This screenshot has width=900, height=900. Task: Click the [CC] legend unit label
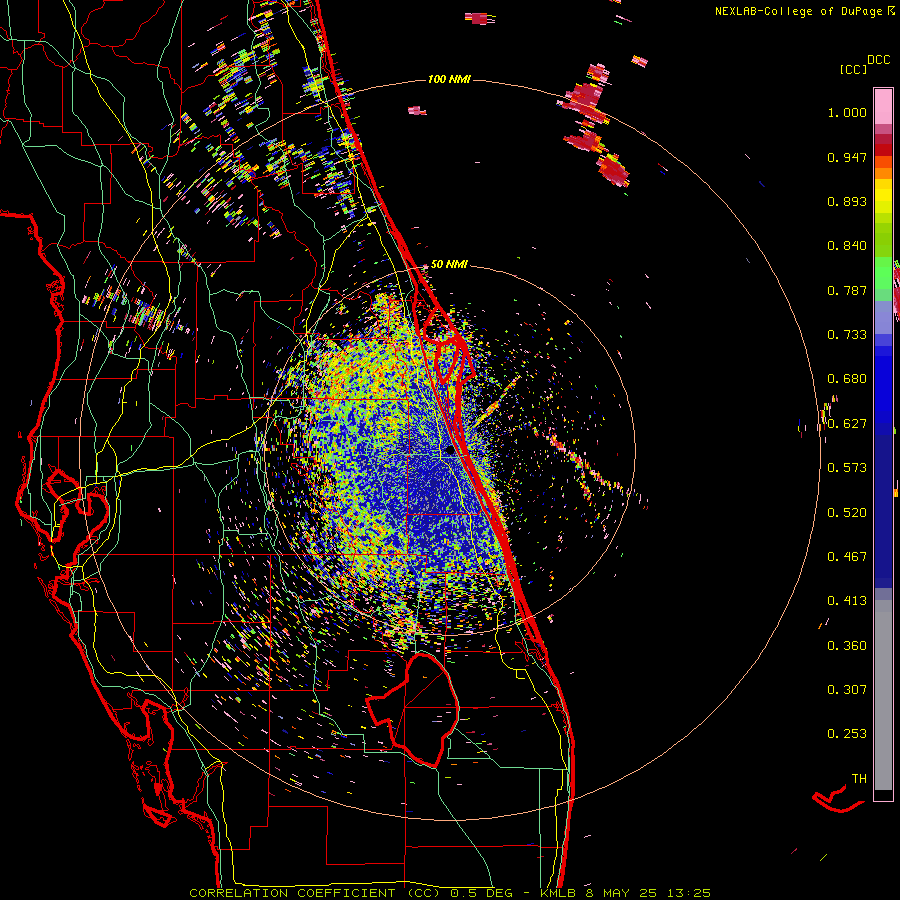[x=853, y=69]
